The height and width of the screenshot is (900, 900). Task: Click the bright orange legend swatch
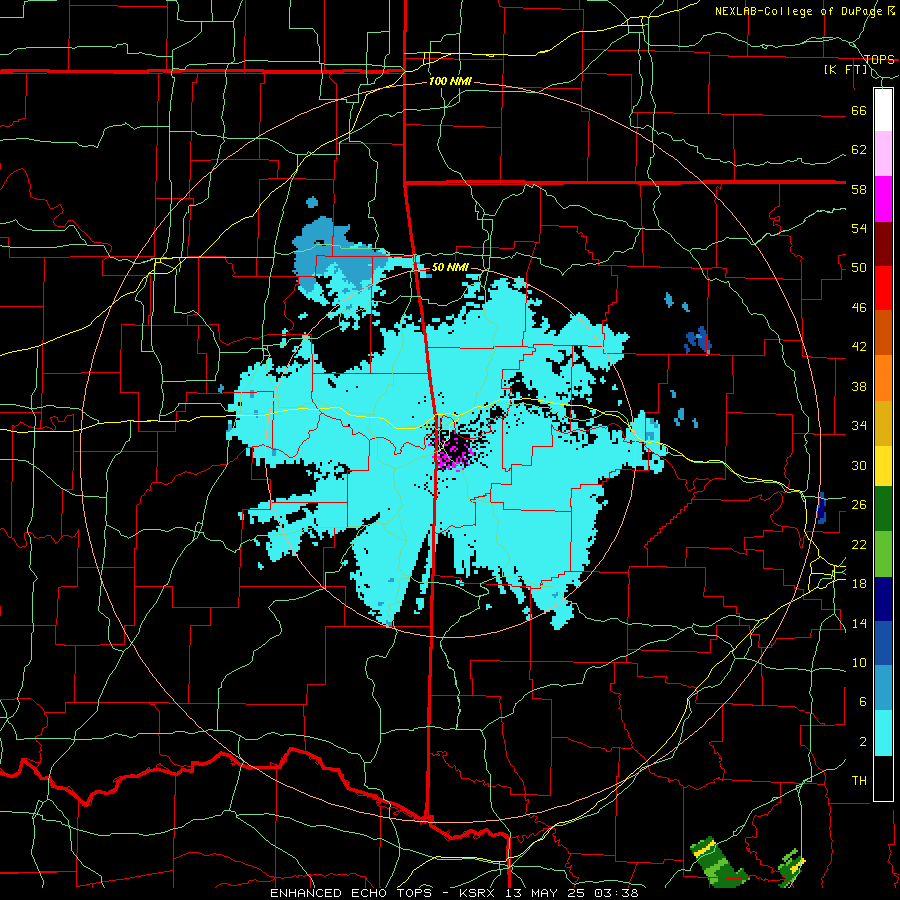coord(883,378)
